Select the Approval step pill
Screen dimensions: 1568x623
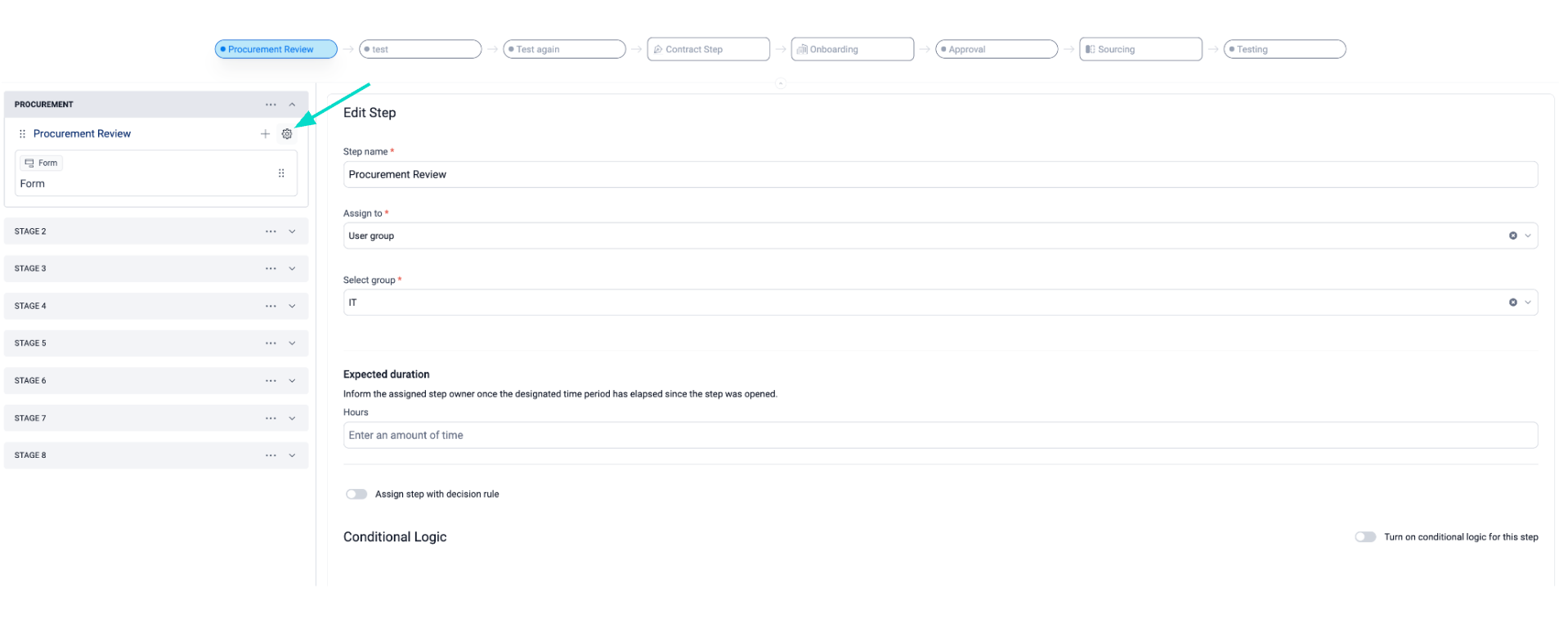coord(996,49)
